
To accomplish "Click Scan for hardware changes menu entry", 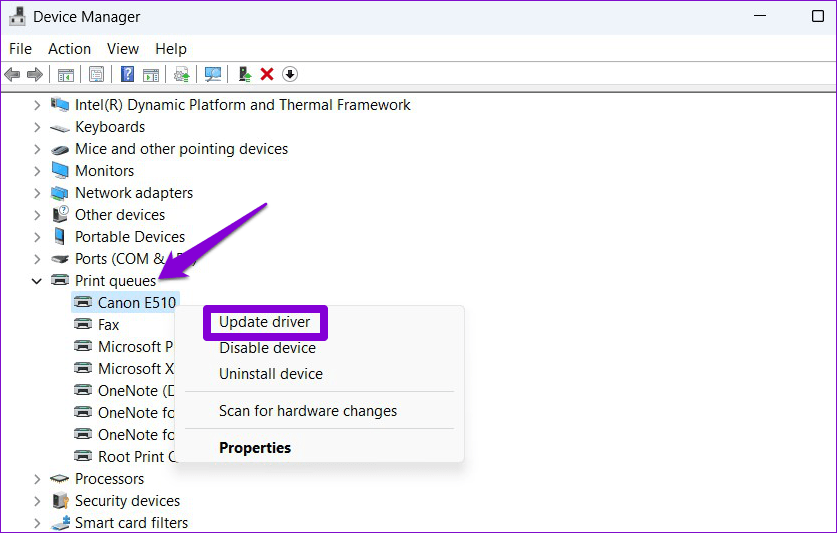I will pyautogui.click(x=308, y=411).
